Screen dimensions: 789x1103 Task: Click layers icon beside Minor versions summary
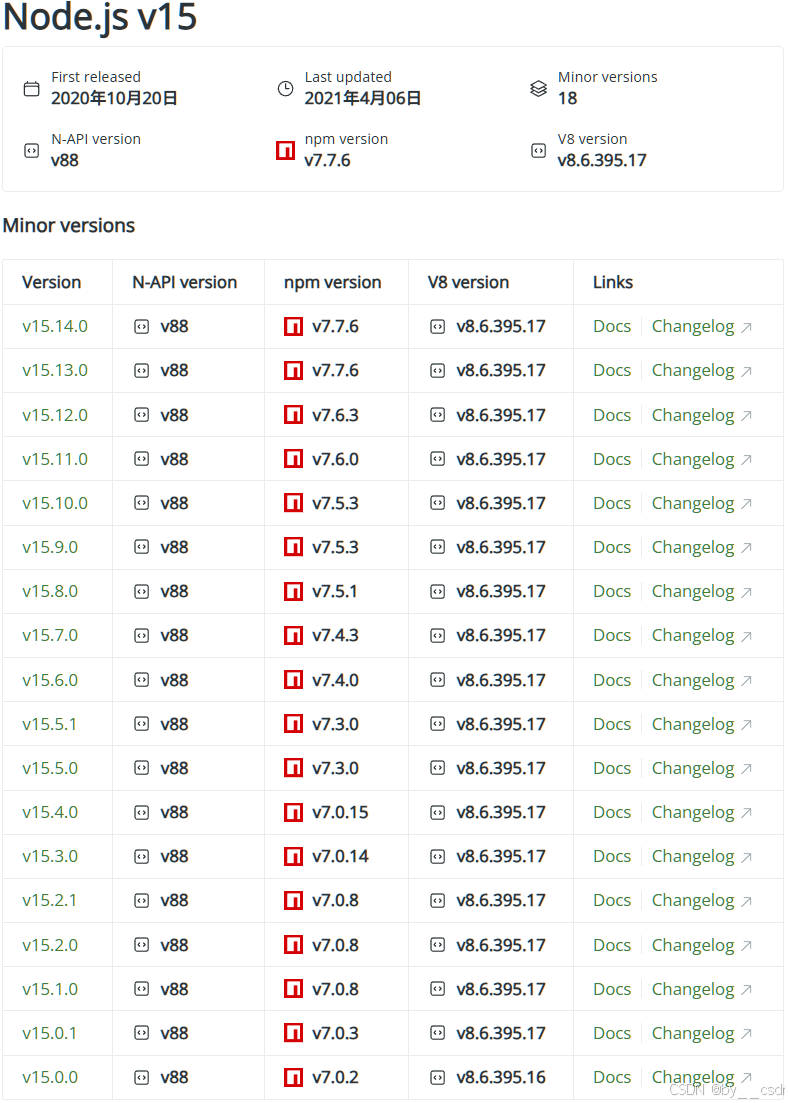[x=538, y=89]
